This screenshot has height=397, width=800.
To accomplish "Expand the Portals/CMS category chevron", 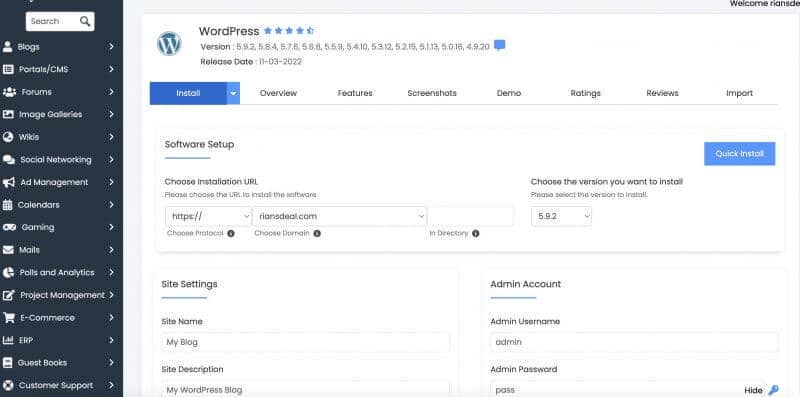I will (x=111, y=69).
